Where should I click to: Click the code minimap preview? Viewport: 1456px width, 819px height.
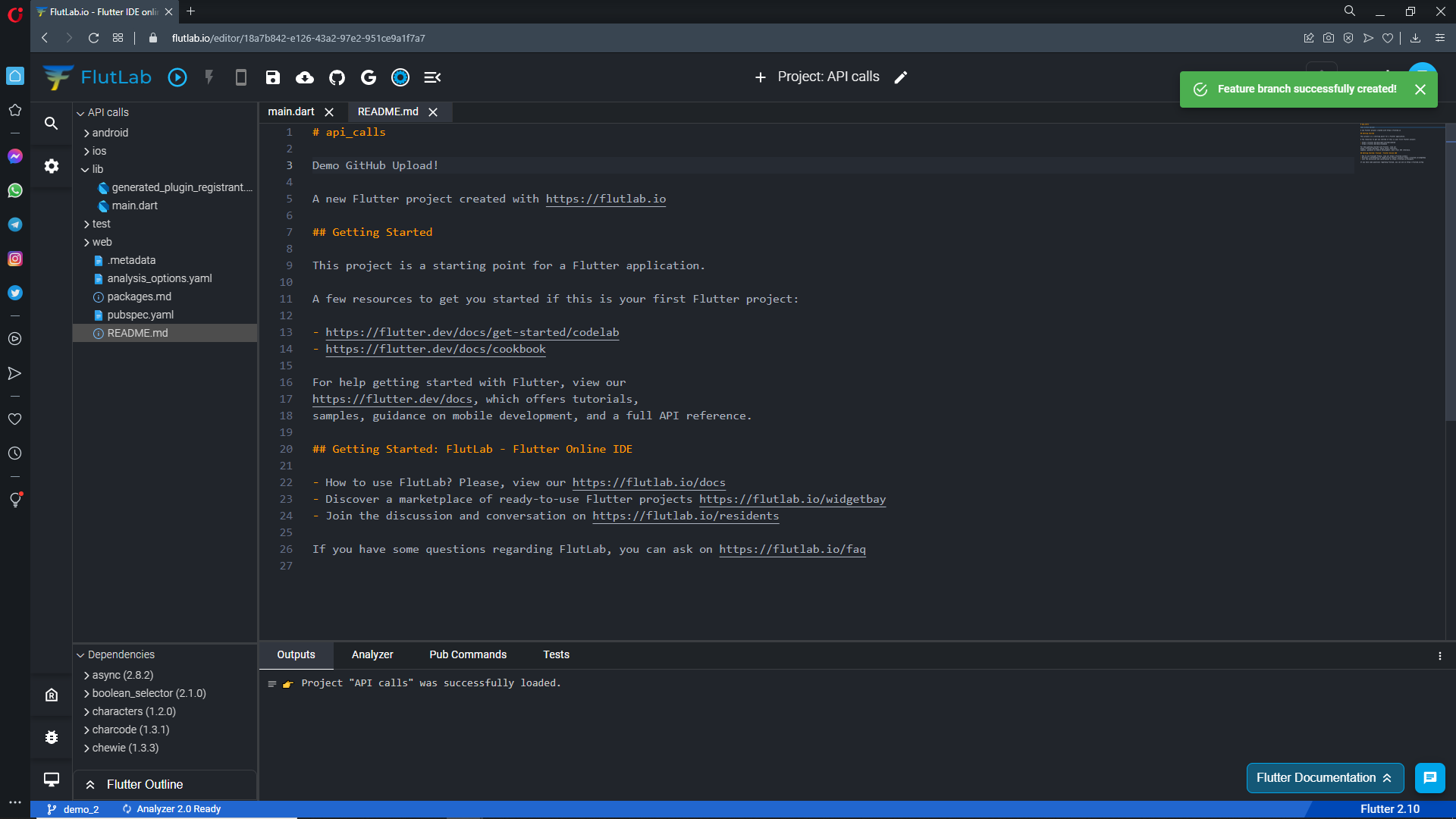point(1392,144)
